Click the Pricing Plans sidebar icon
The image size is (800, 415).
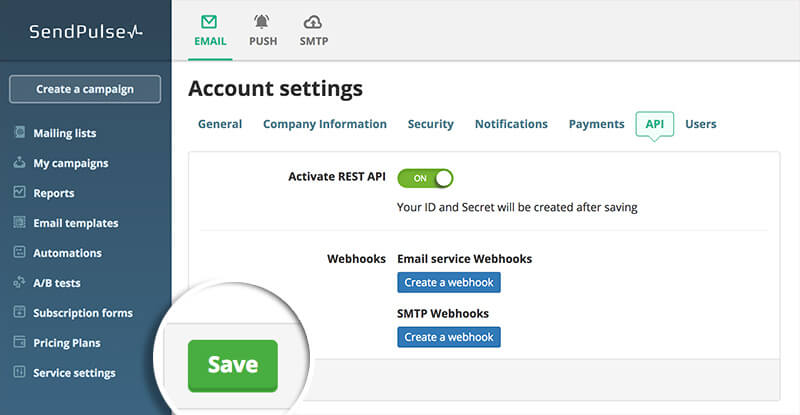[x=19, y=342]
